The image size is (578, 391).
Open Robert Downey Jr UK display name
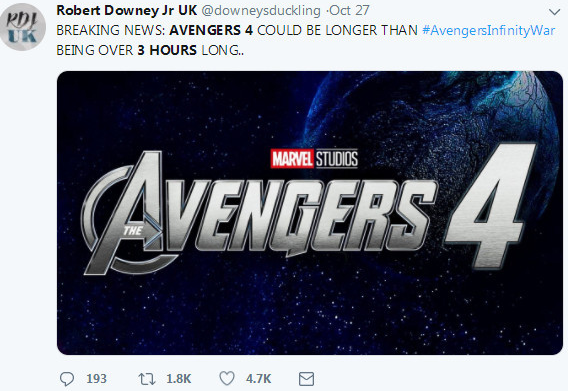(127, 10)
